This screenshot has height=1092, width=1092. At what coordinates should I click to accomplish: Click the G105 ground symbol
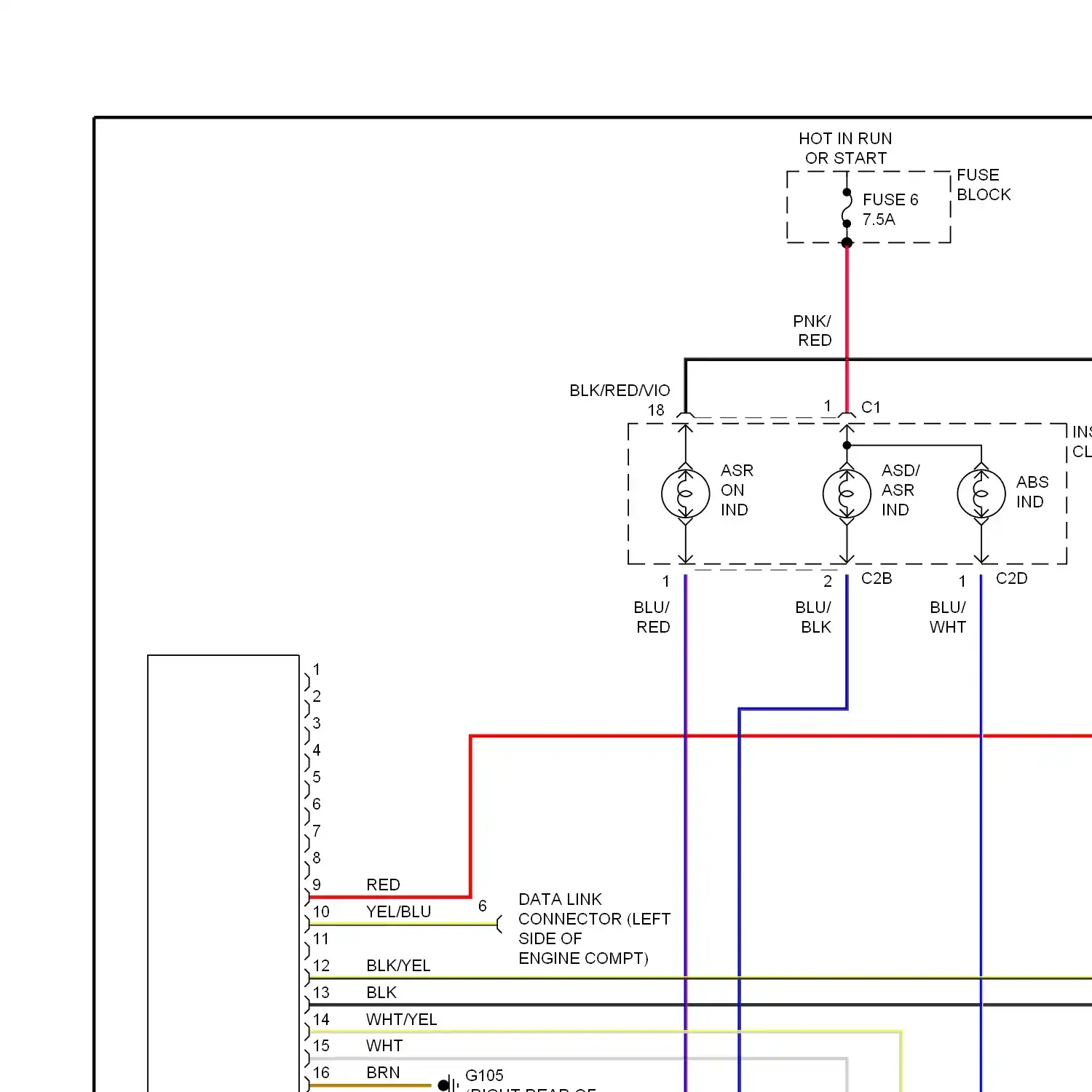click(448, 1085)
